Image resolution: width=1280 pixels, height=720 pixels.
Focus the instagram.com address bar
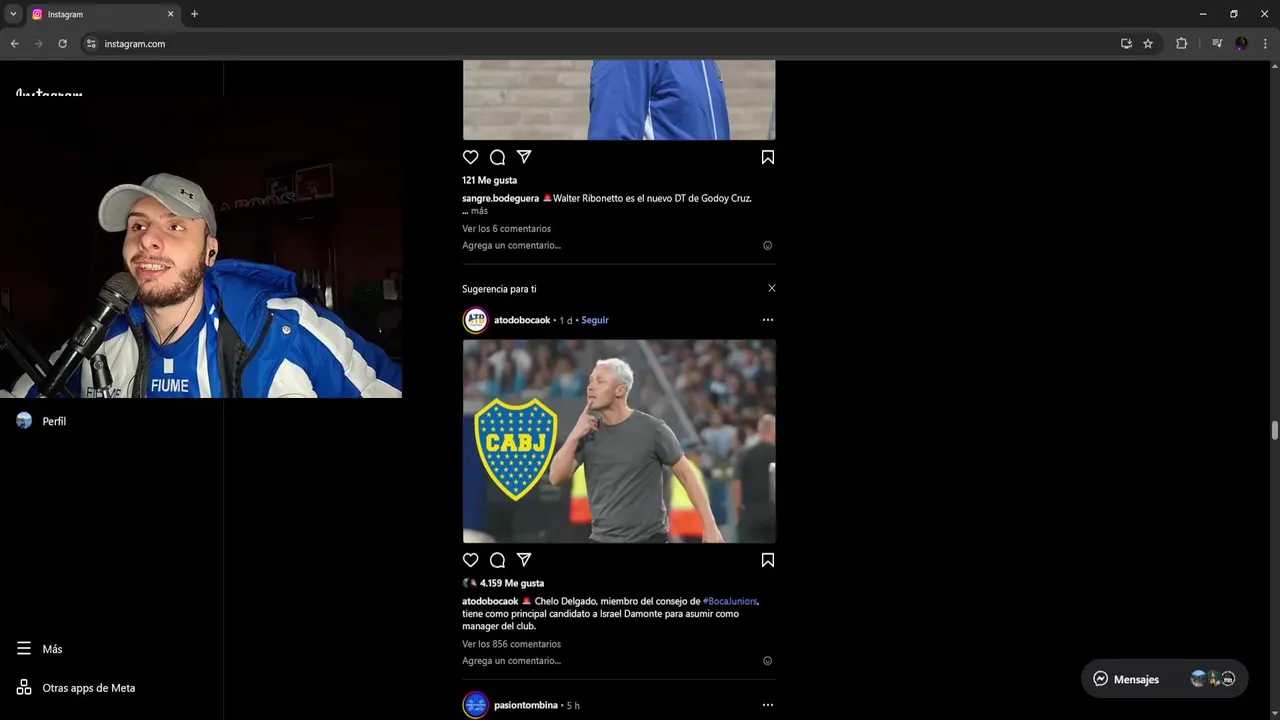pos(600,44)
